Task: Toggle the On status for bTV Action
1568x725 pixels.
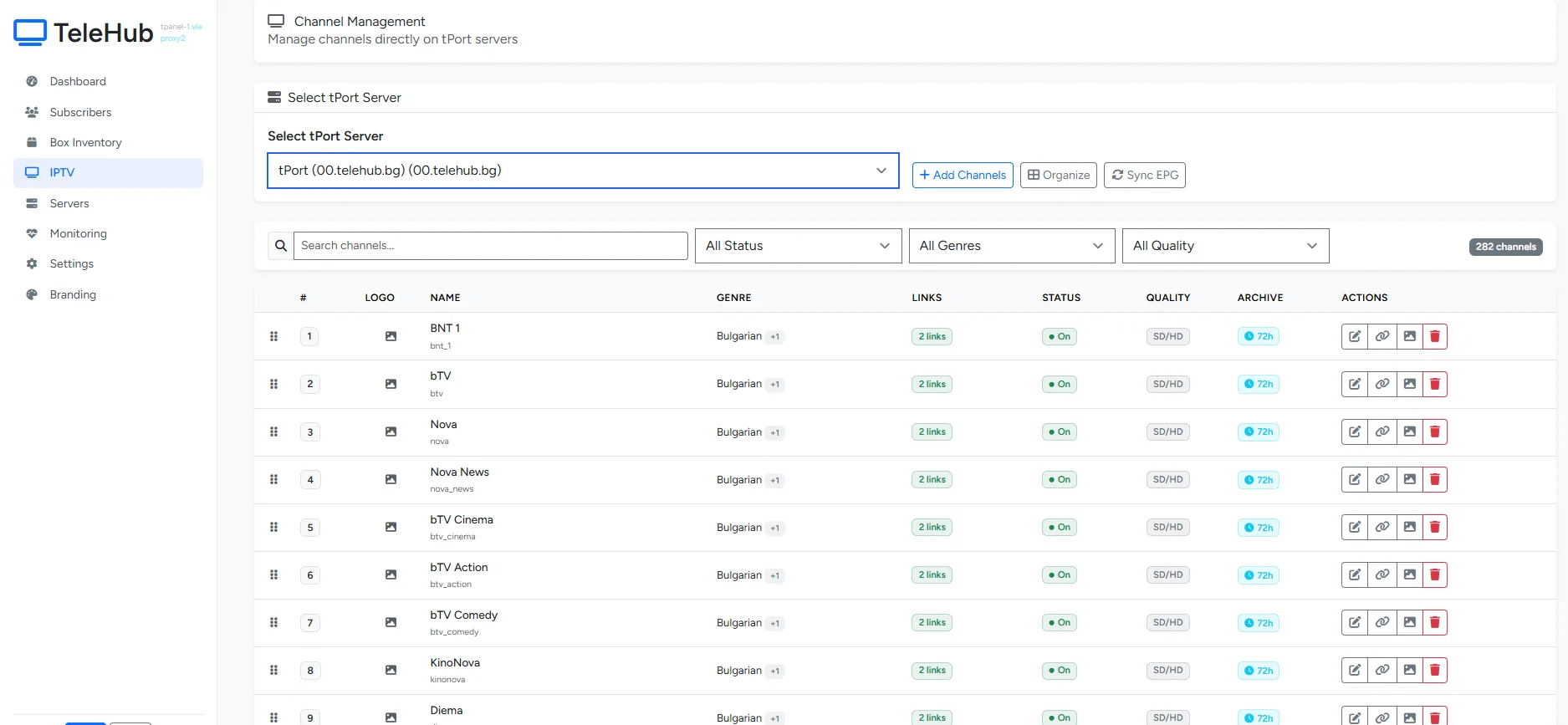Action: click(1060, 575)
